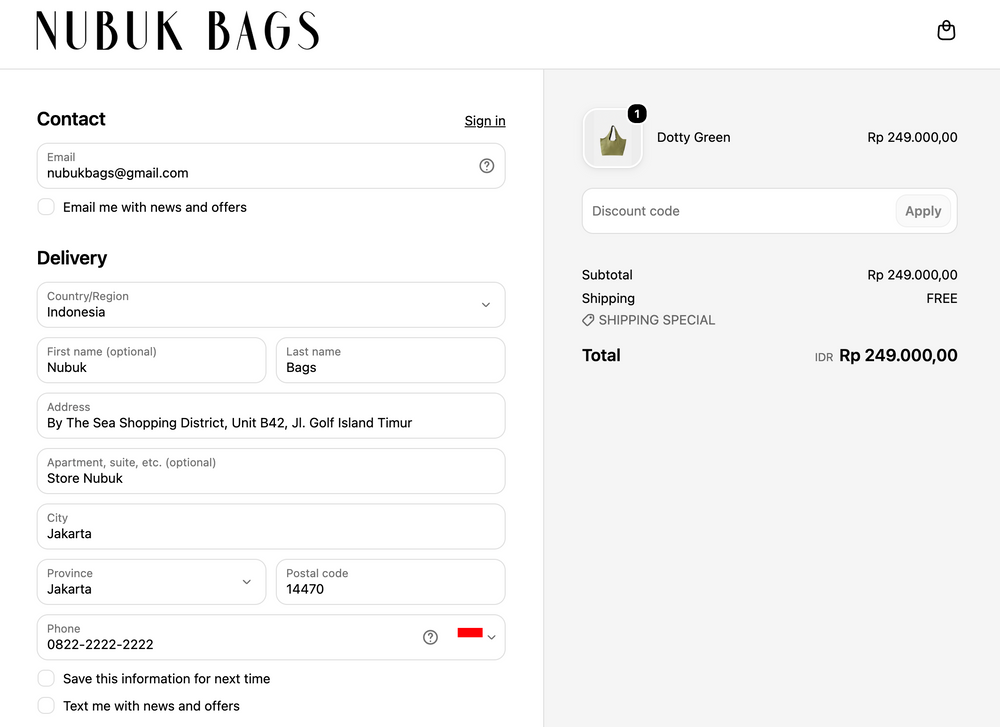Enable Email me with news and offers

coord(46,207)
